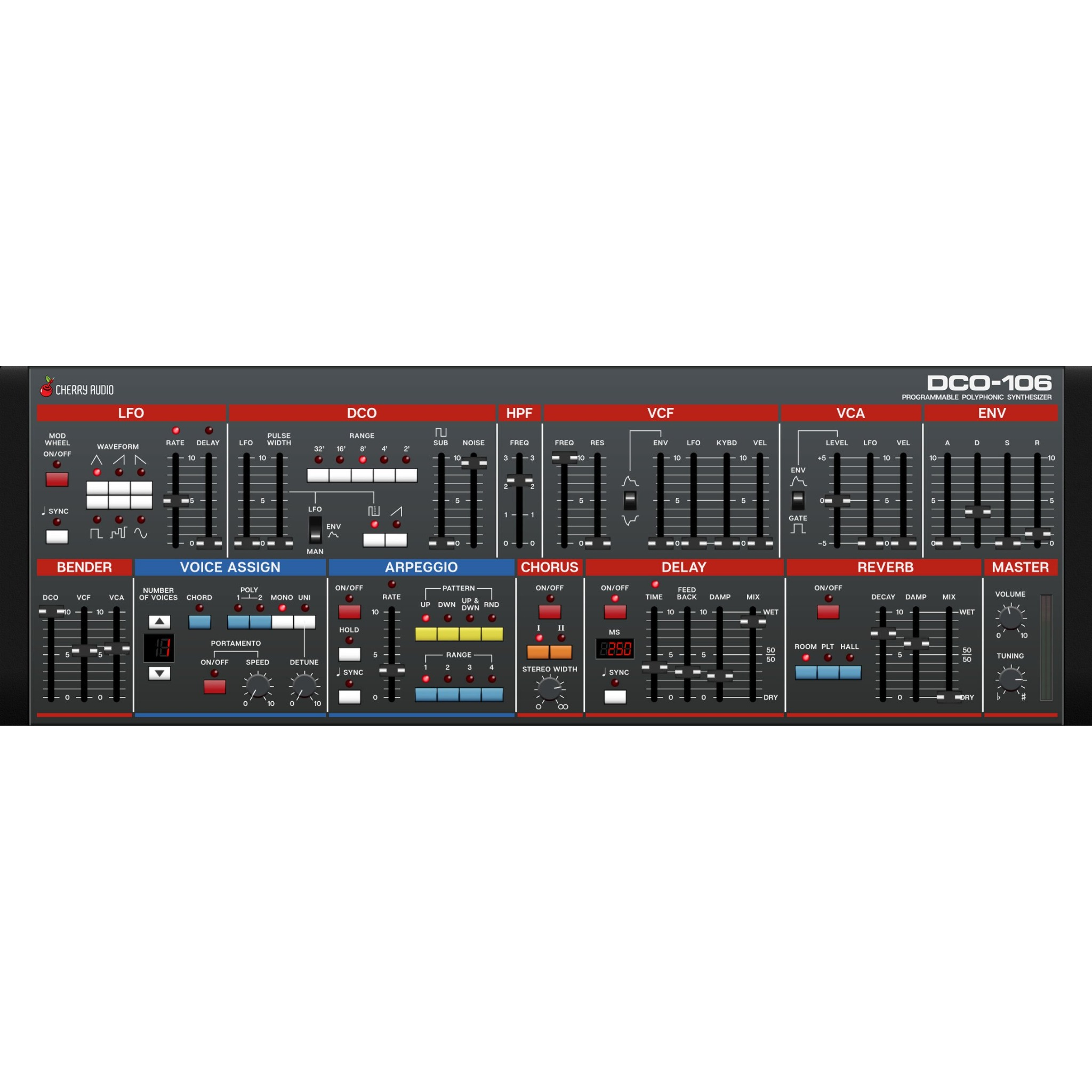Toggle the Mod Wheel ON/OFF button
This screenshot has height=1092, width=1092.
tap(57, 480)
